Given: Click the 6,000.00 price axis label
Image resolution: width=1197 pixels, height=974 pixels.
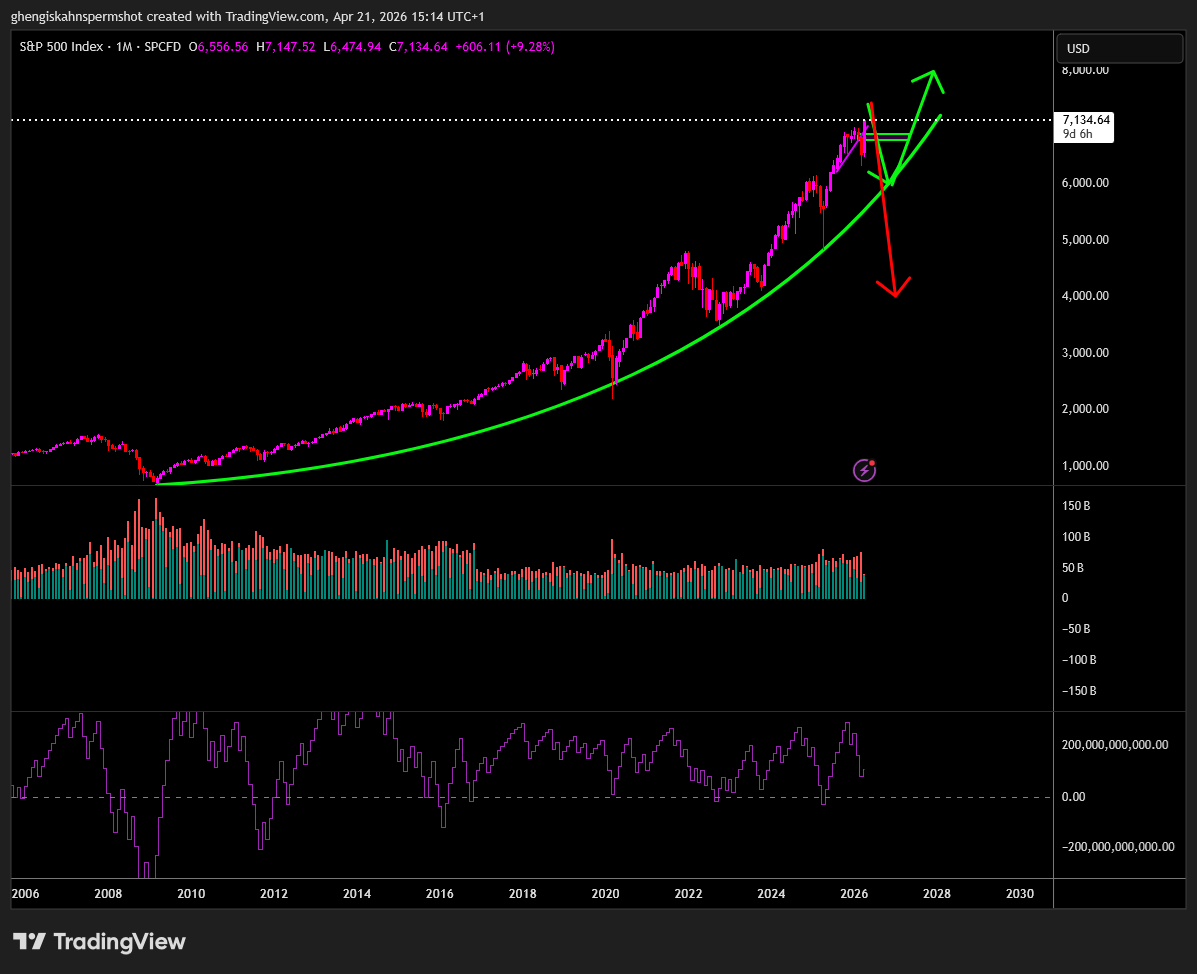Looking at the screenshot, I should pyautogui.click(x=1085, y=182).
